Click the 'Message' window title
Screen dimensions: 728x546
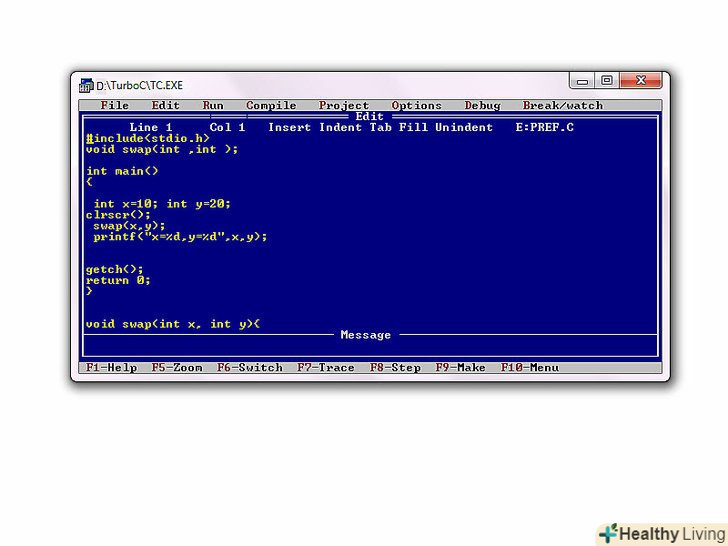pyautogui.click(x=365, y=335)
